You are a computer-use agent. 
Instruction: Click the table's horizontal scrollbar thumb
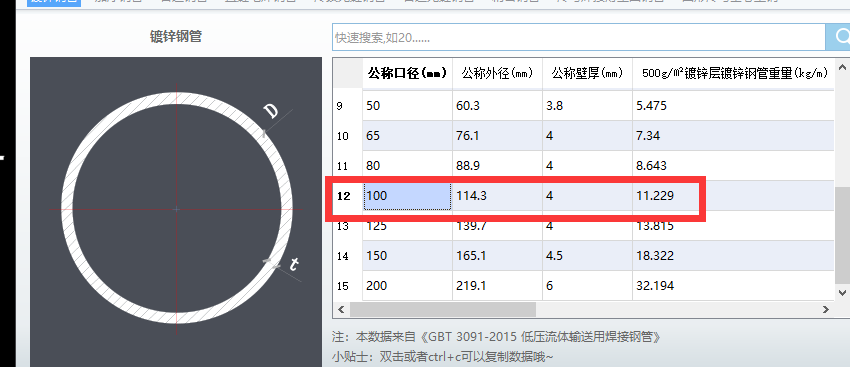[443, 310]
